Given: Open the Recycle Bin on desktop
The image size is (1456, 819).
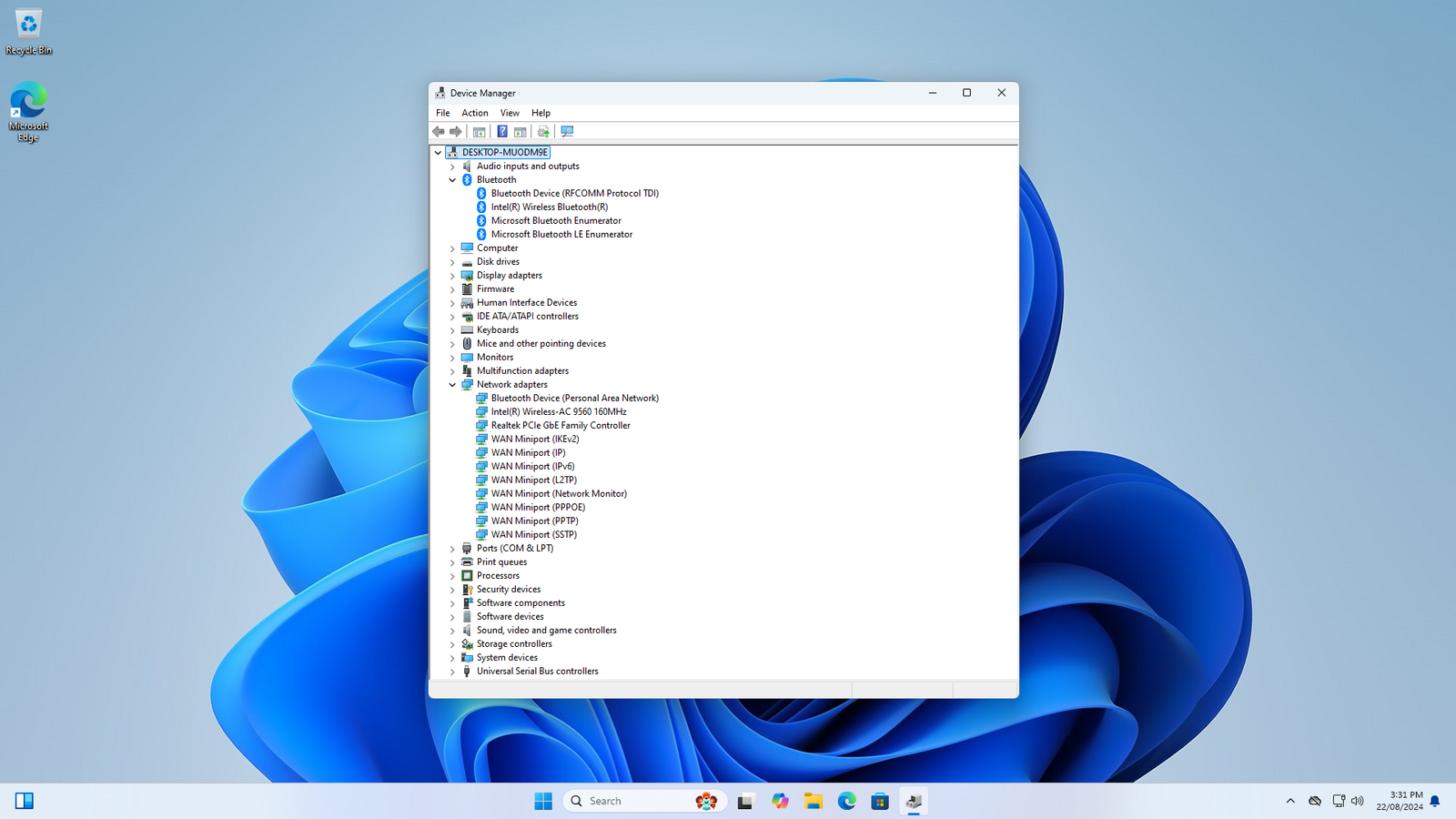Looking at the screenshot, I should pos(28,32).
